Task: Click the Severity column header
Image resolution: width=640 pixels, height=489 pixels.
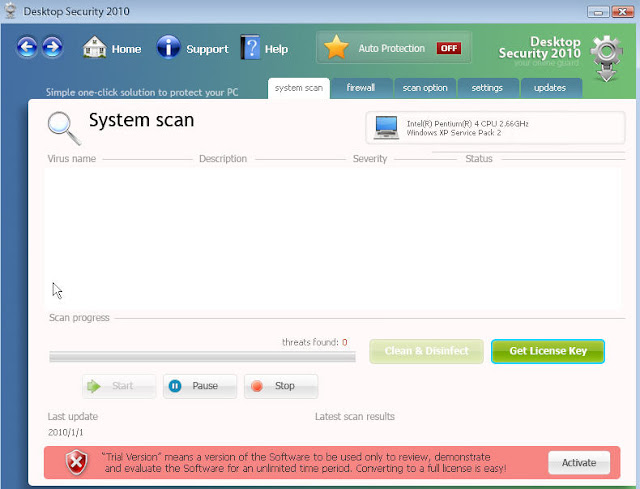Action: (370, 159)
